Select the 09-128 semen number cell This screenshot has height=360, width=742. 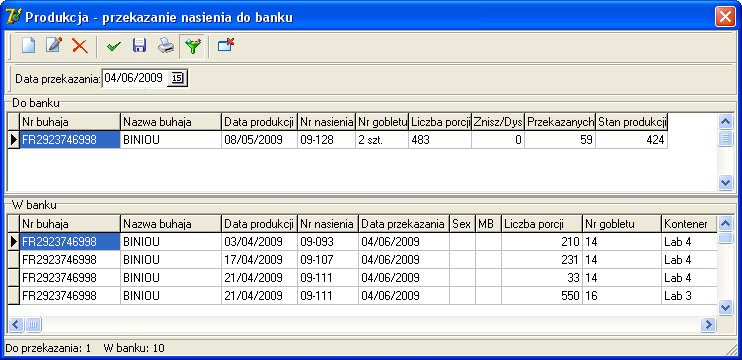point(327,140)
